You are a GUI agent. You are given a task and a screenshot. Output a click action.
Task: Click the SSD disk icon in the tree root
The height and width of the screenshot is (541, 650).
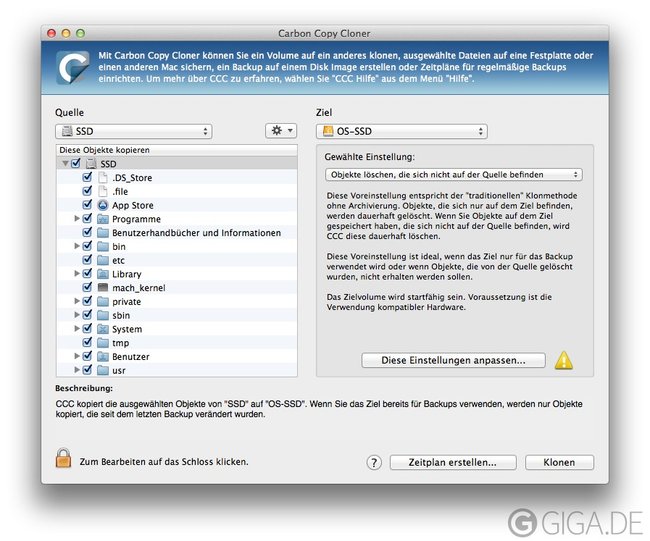click(x=91, y=163)
